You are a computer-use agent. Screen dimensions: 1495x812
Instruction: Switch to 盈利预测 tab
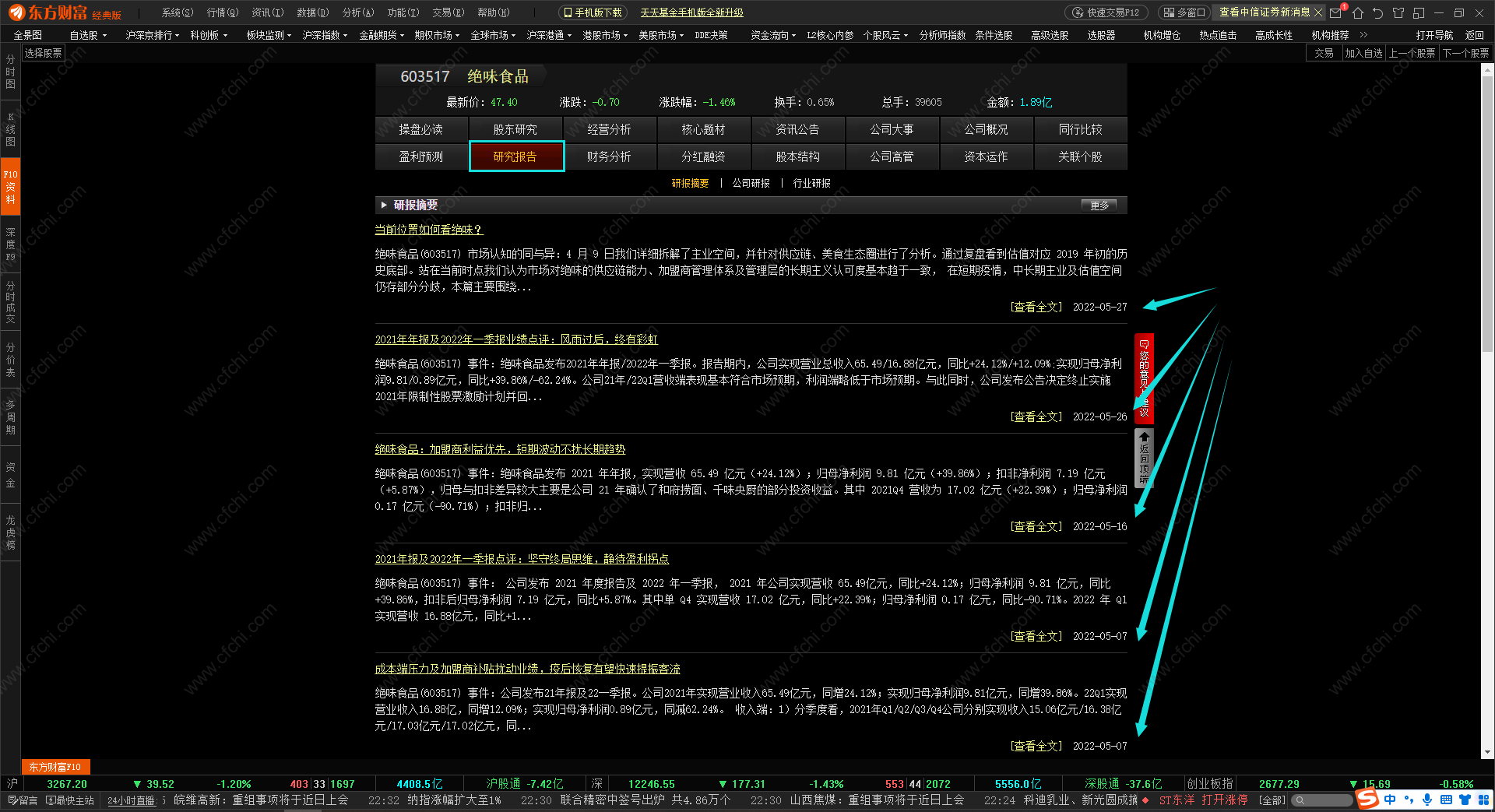(x=421, y=156)
